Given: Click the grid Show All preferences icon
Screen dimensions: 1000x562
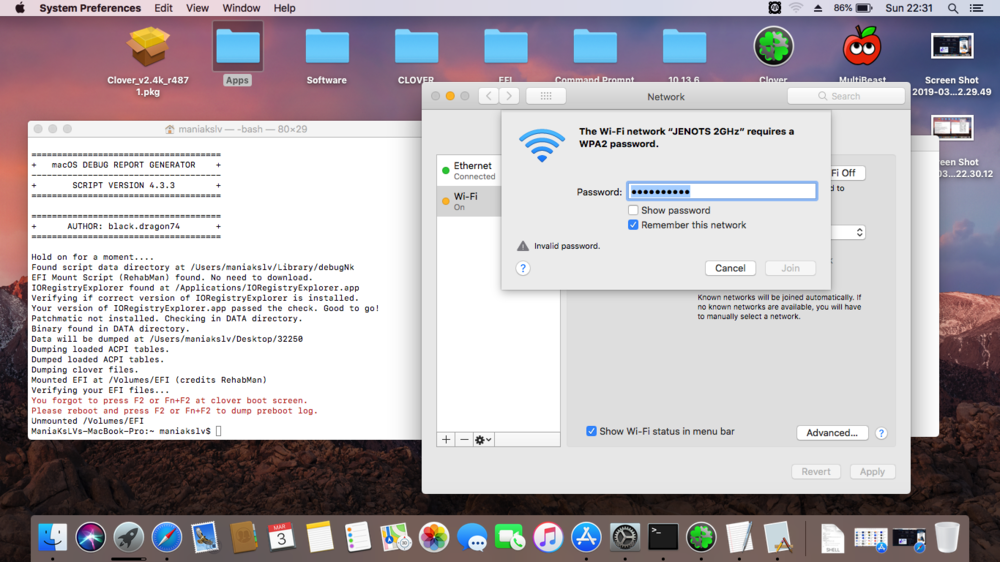Looking at the screenshot, I should pos(546,96).
